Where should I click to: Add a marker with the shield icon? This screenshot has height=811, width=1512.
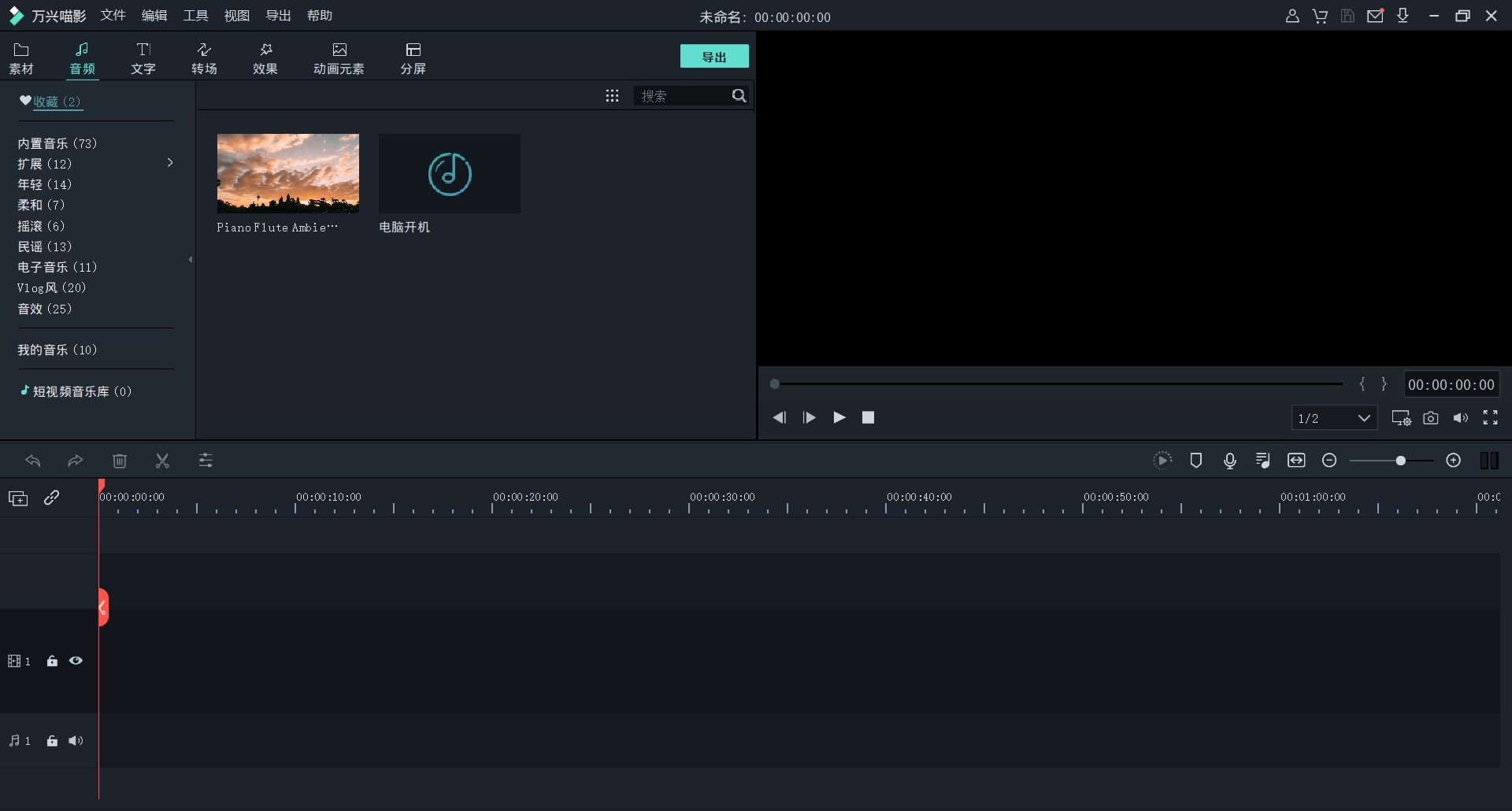coord(1195,461)
